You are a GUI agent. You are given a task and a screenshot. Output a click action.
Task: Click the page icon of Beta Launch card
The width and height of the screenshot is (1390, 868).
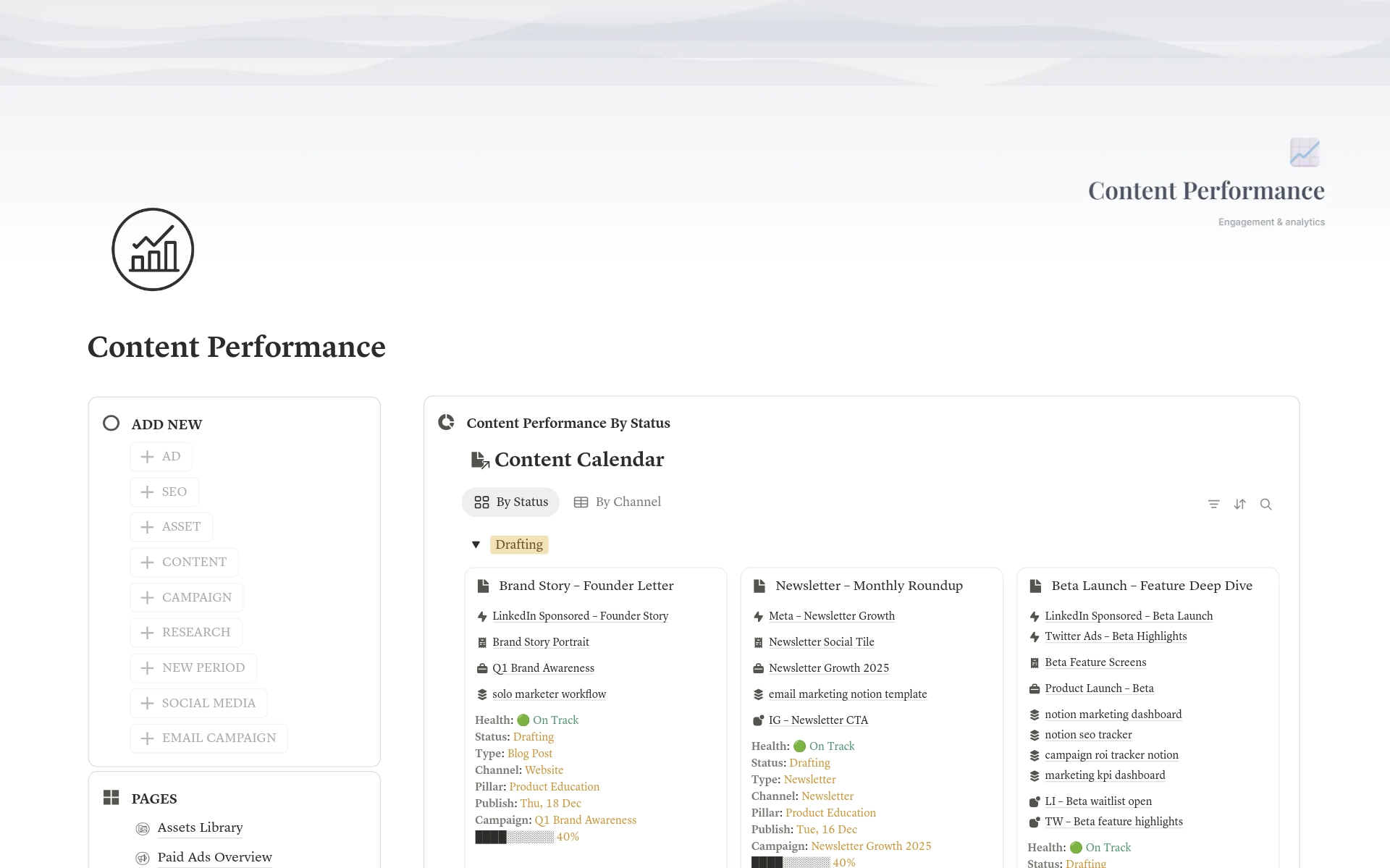tap(1036, 586)
